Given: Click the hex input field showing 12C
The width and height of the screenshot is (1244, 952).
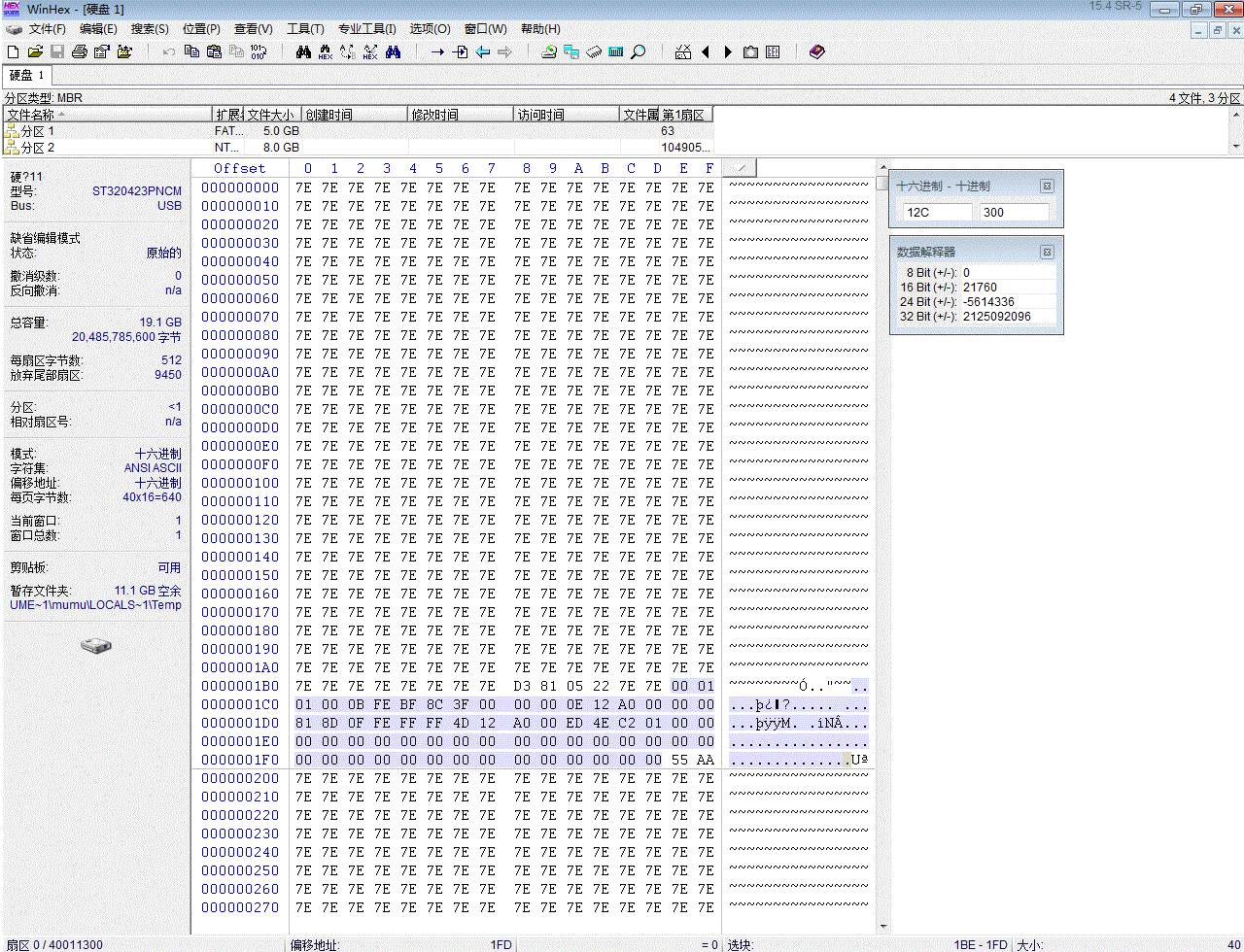Looking at the screenshot, I should (x=936, y=212).
